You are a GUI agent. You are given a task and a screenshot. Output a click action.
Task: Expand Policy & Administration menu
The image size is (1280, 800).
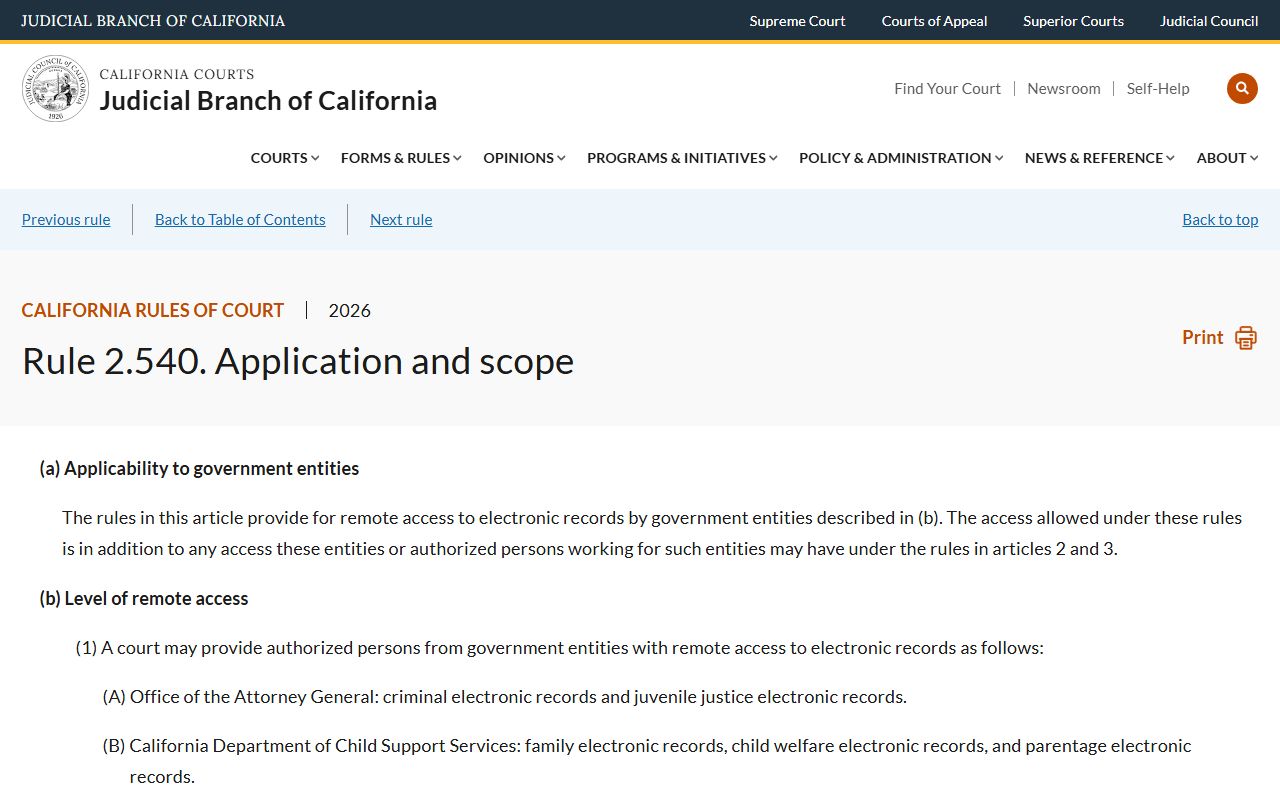coord(901,158)
